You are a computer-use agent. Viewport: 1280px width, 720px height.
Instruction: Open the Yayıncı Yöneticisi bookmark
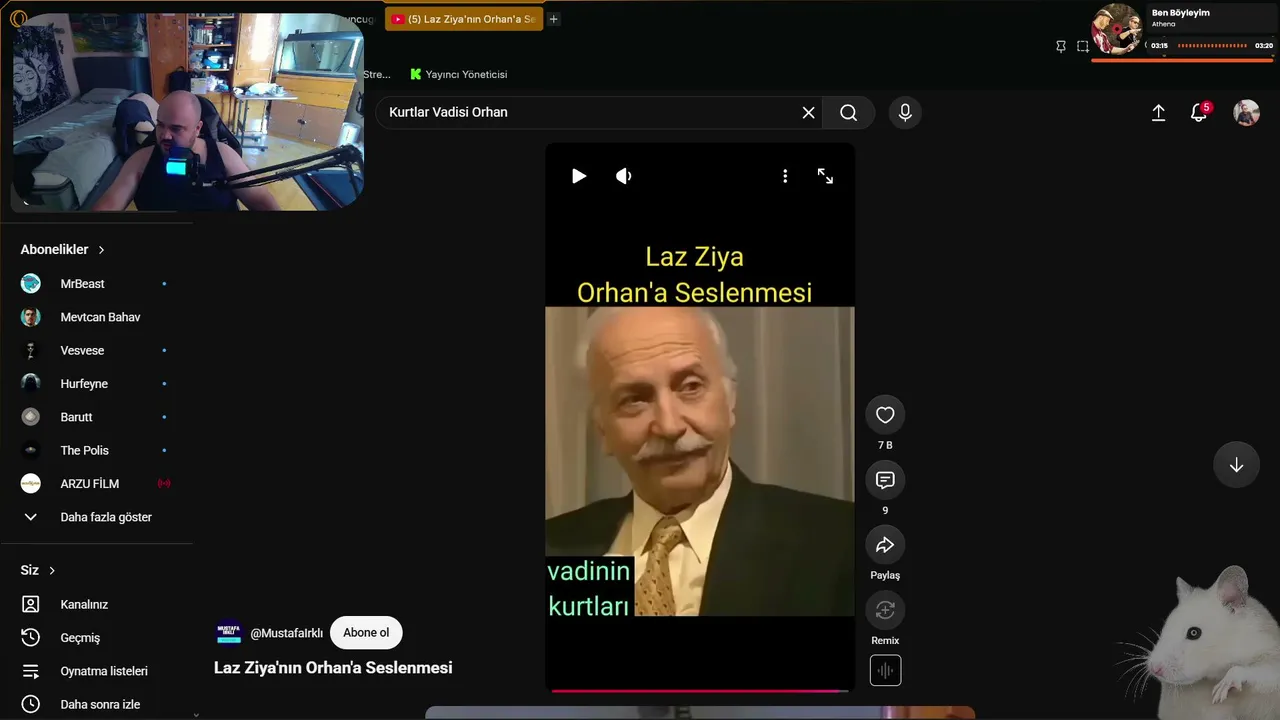click(x=459, y=74)
